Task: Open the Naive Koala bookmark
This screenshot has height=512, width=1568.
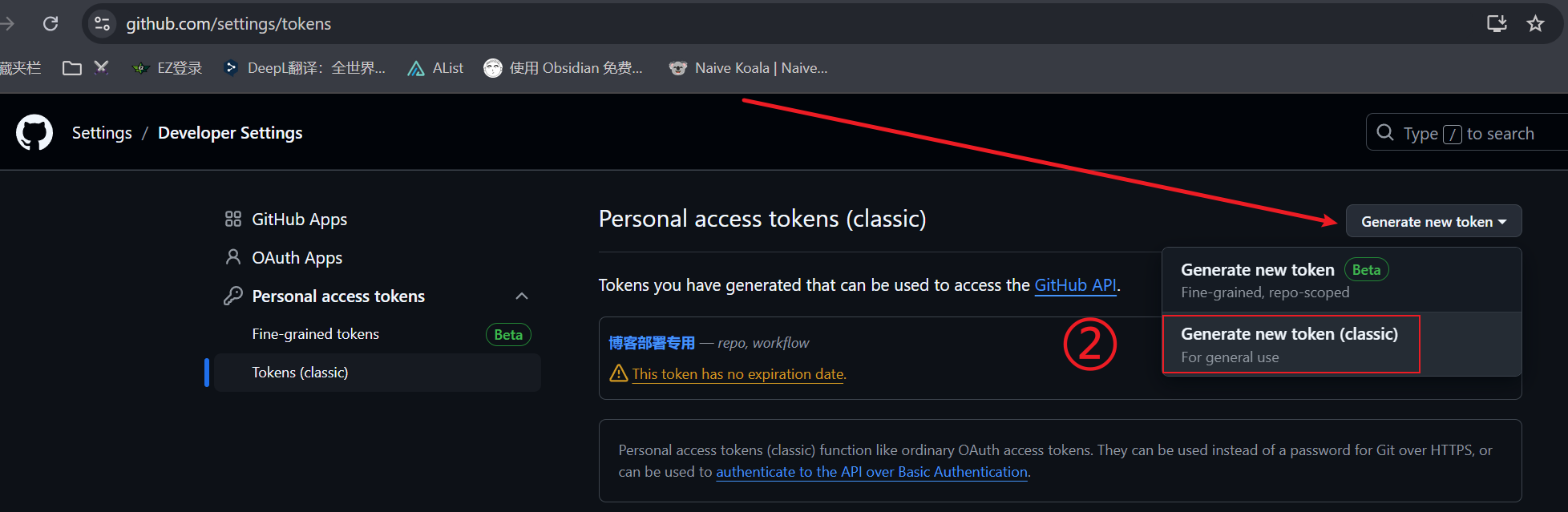Action: point(749,68)
